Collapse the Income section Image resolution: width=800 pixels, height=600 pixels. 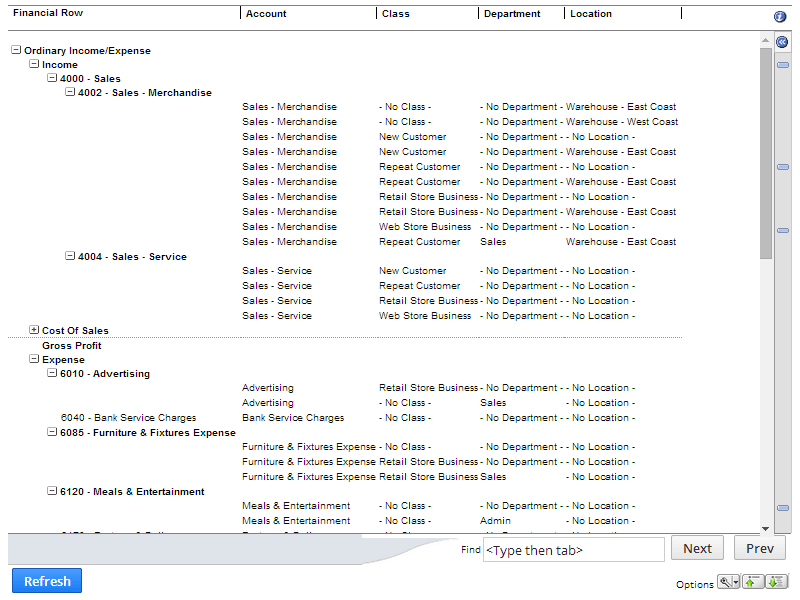[x=34, y=64]
